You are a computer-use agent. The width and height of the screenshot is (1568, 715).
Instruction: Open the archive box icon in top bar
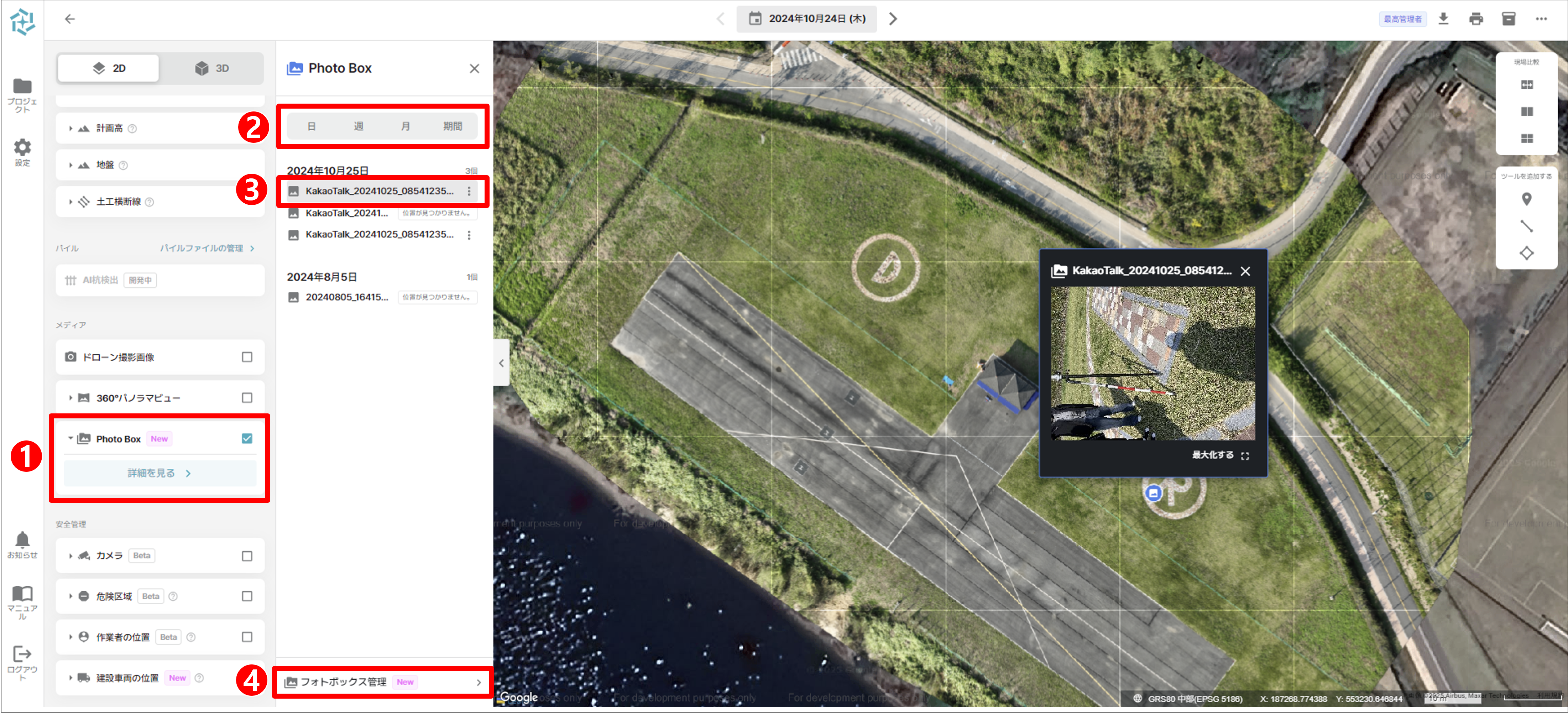click(1508, 19)
